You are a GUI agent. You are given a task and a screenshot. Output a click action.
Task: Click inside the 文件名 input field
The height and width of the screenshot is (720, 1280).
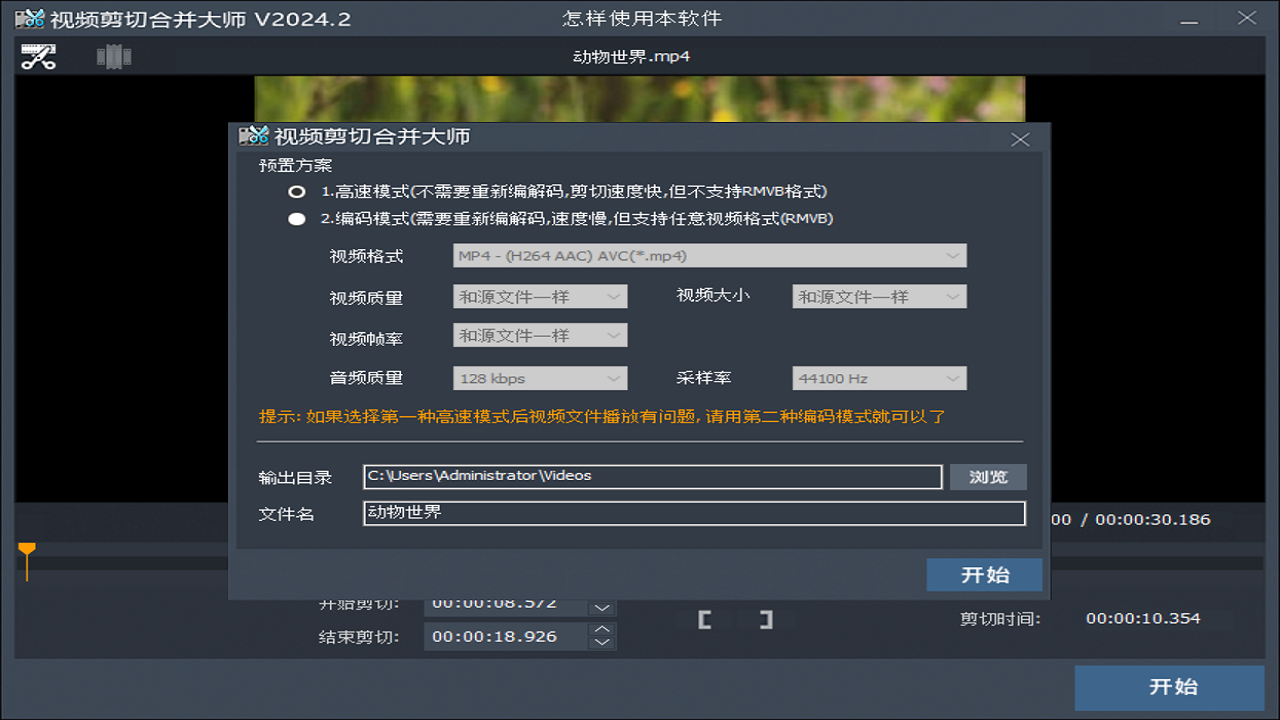pyautogui.click(x=694, y=513)
